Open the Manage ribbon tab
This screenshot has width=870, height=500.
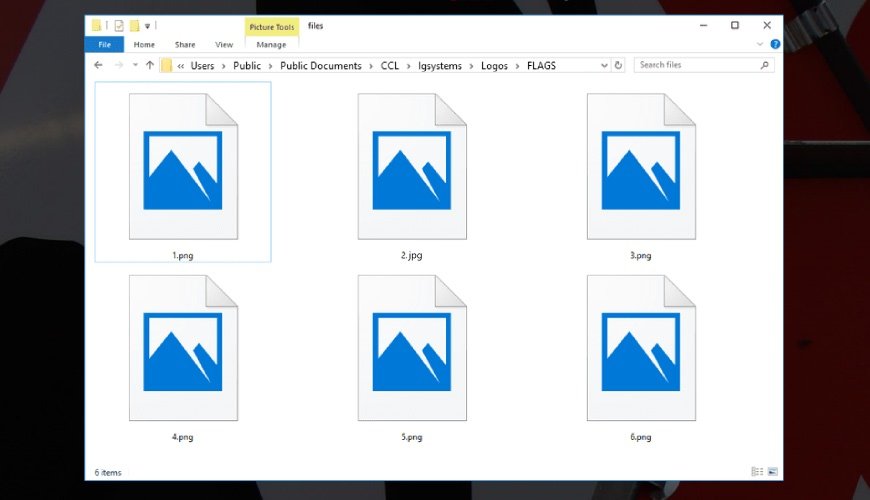pyautogui.click(x=271, y=44)
